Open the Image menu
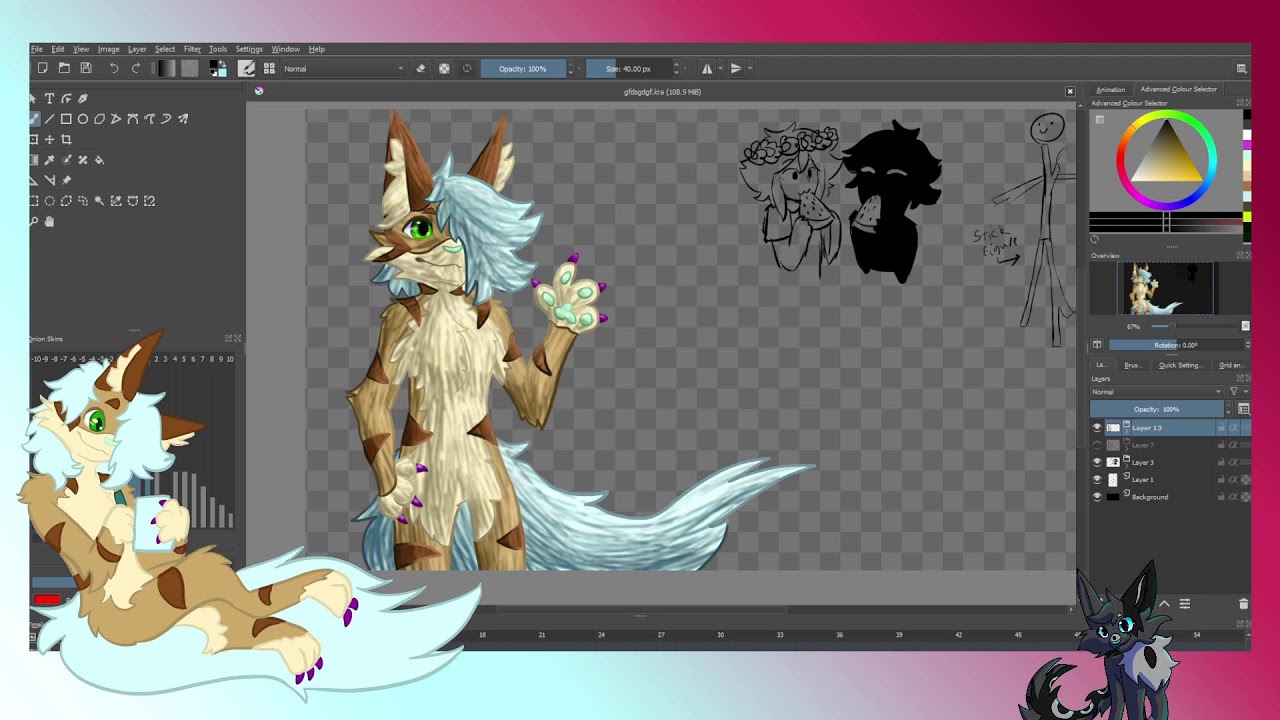The width and height of the screenshot is (1280, 720). (x=109, y=49)
